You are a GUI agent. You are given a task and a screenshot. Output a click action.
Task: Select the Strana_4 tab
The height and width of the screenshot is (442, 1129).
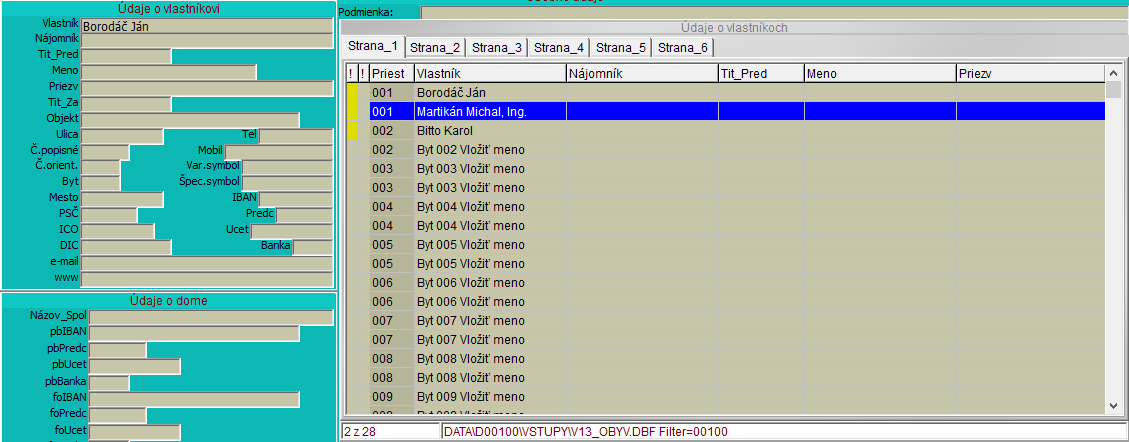point(559,48)
